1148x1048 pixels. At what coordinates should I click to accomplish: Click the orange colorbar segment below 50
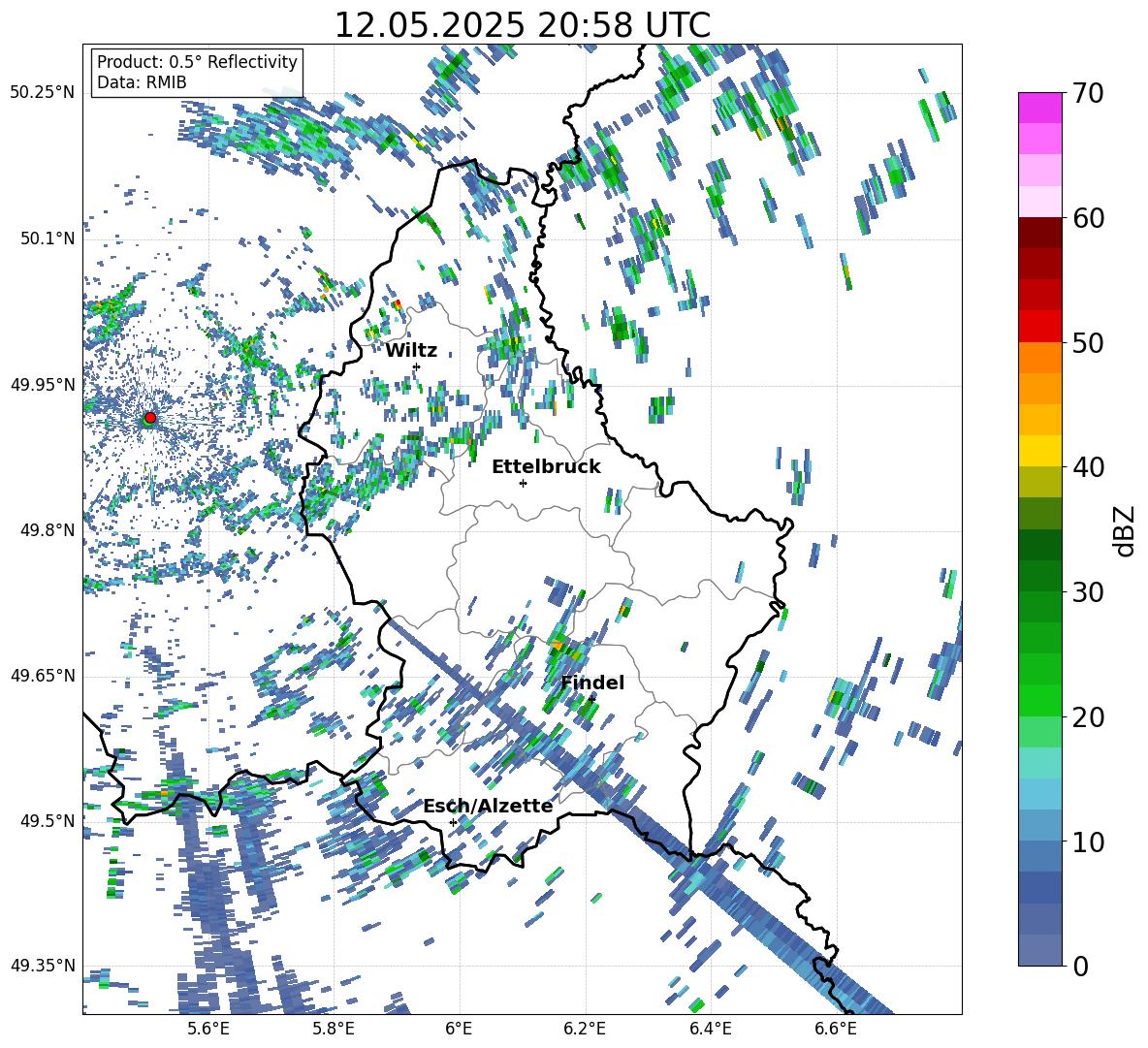tap(1040, 357)
